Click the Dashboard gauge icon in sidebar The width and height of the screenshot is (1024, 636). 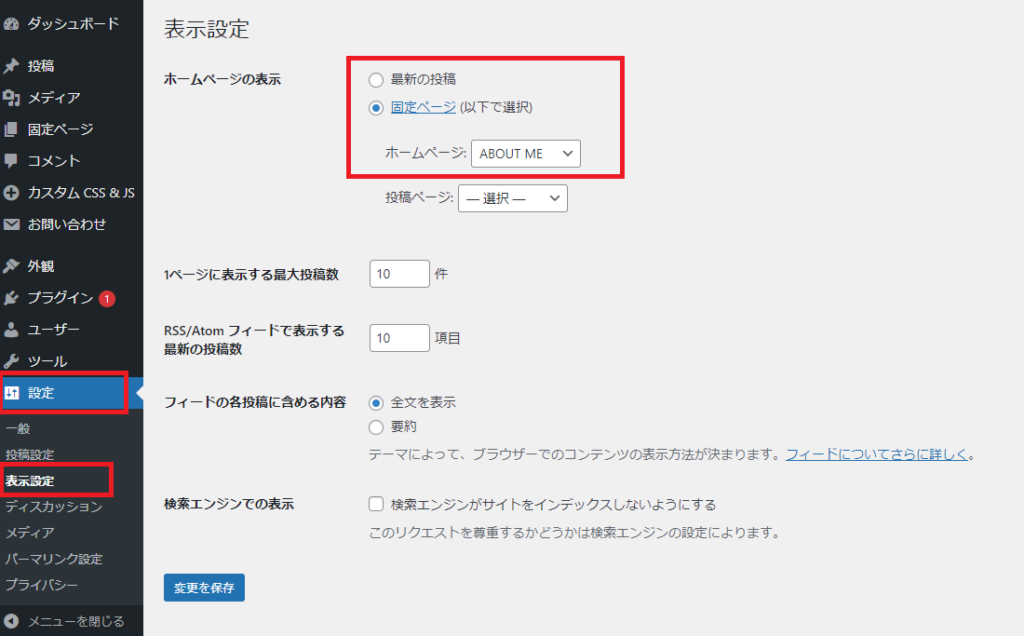[12, 23]
